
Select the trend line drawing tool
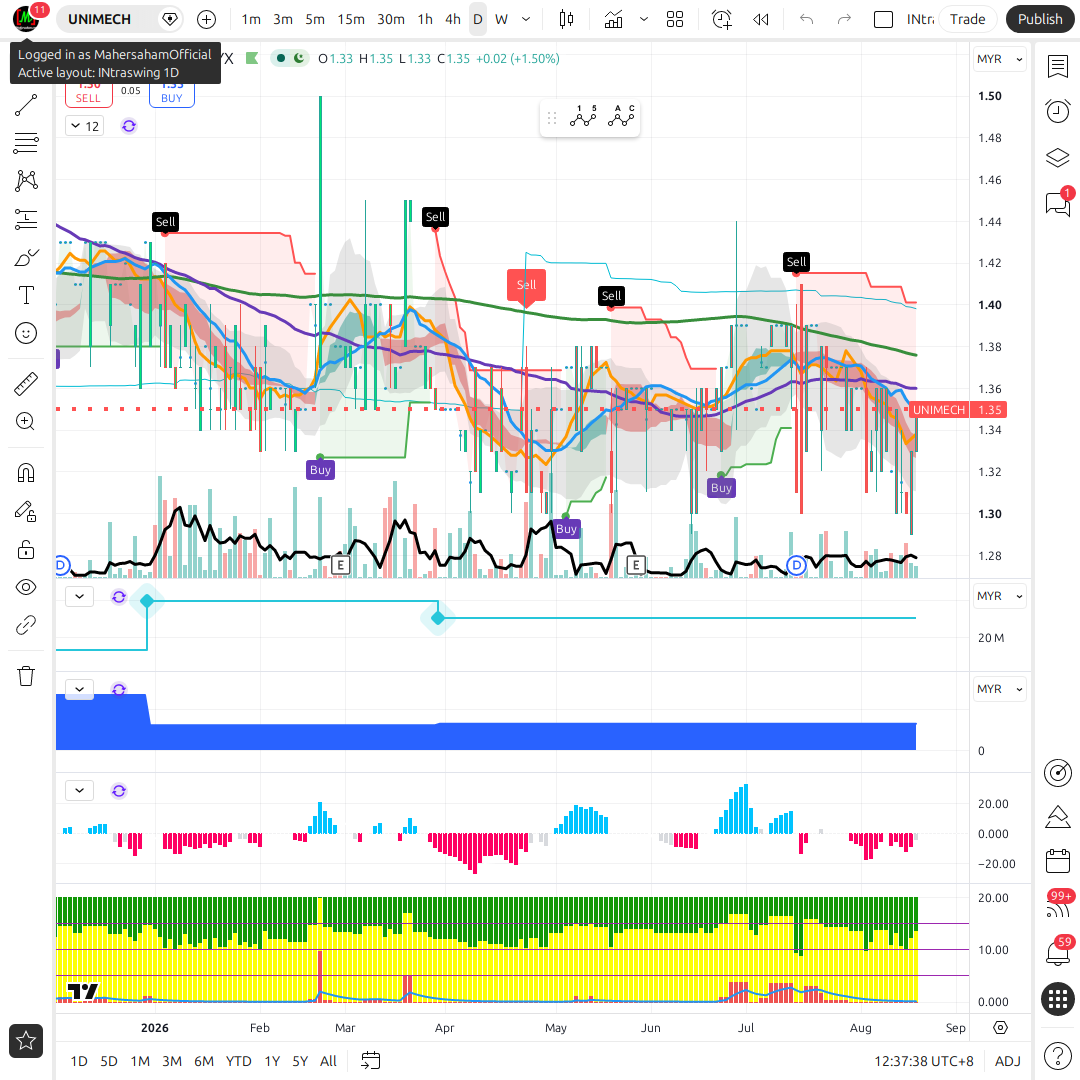[25, 105]
